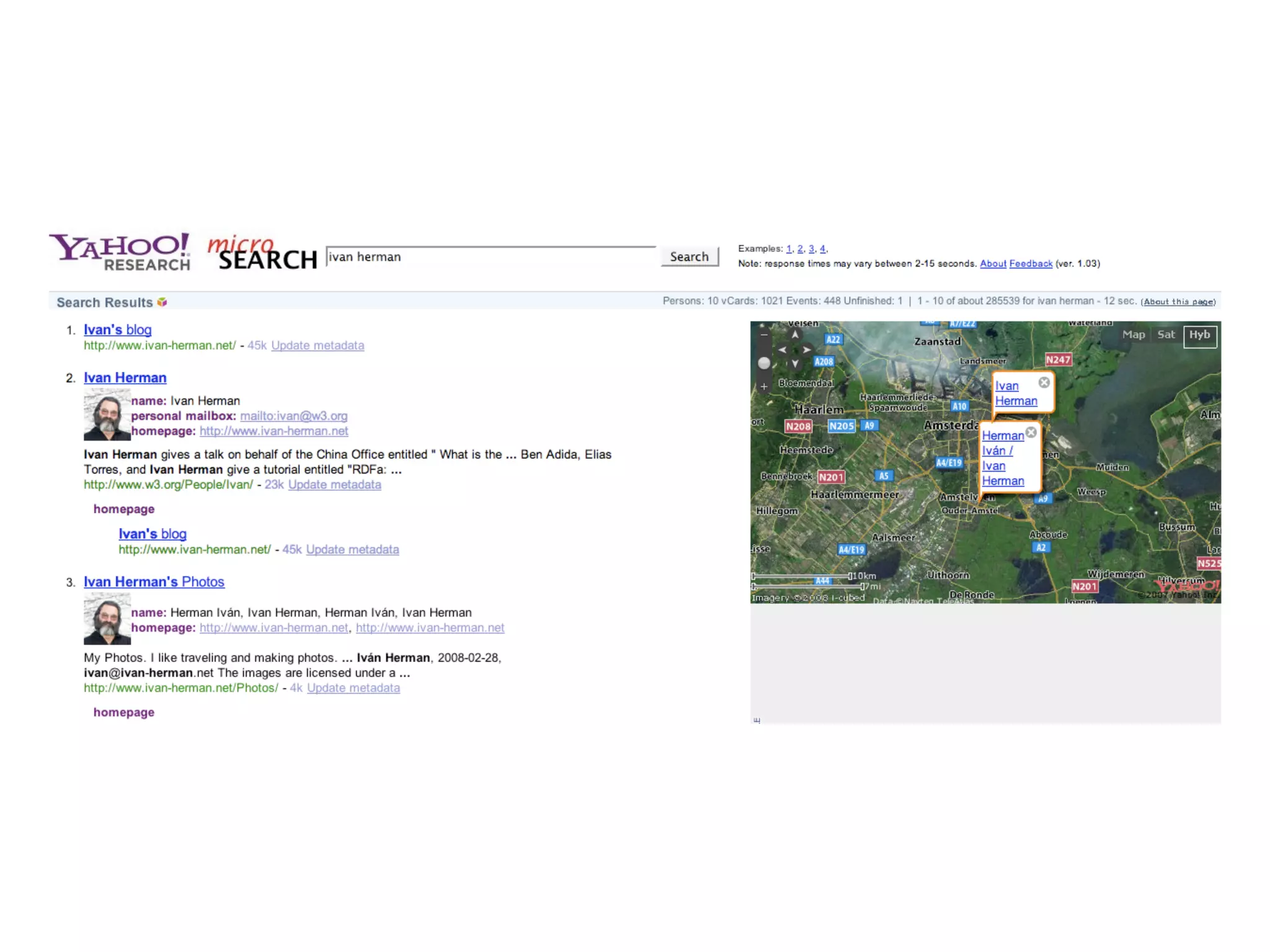The width and height of the screenshot is (1270, 952).
Task: Update metadata for w3.org/People/Ivan result
Action: click(335, 485)
